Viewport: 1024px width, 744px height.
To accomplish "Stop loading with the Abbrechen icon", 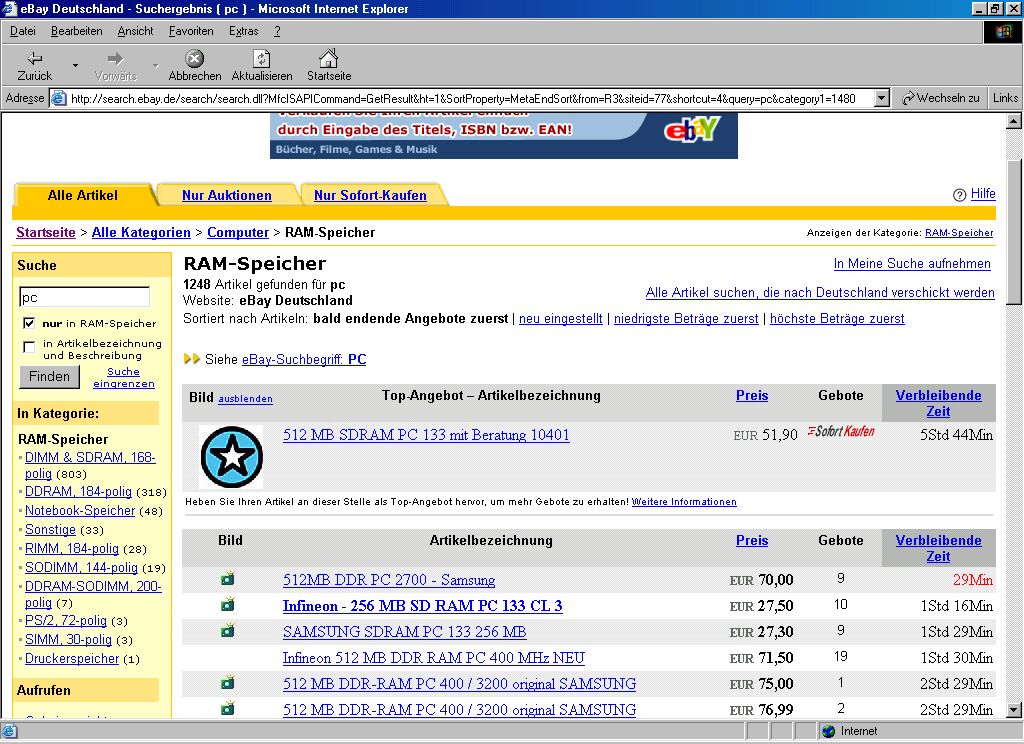I will click(194, 59).
